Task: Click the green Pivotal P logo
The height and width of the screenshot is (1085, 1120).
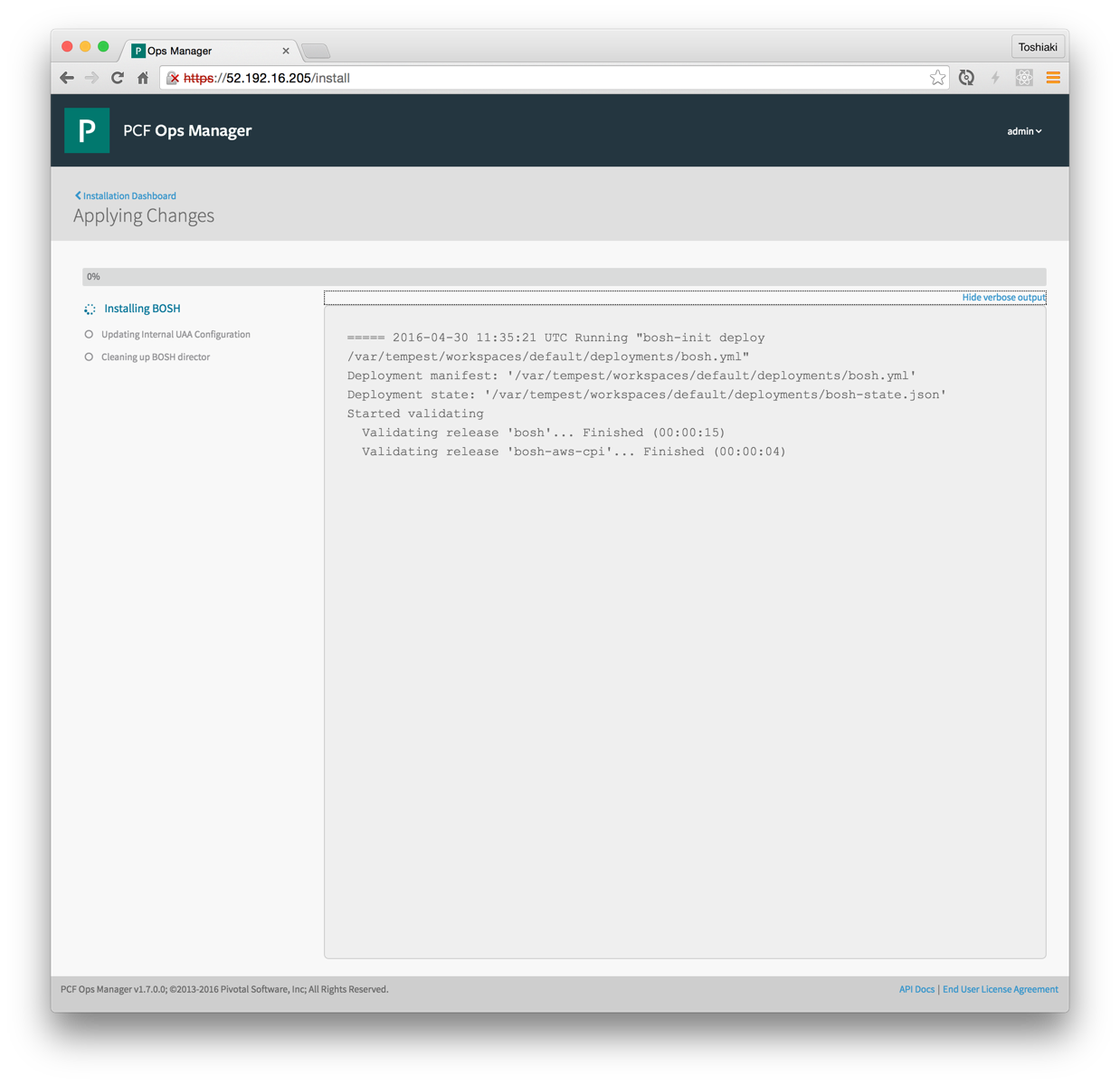Action: click(x=87, y=130)
